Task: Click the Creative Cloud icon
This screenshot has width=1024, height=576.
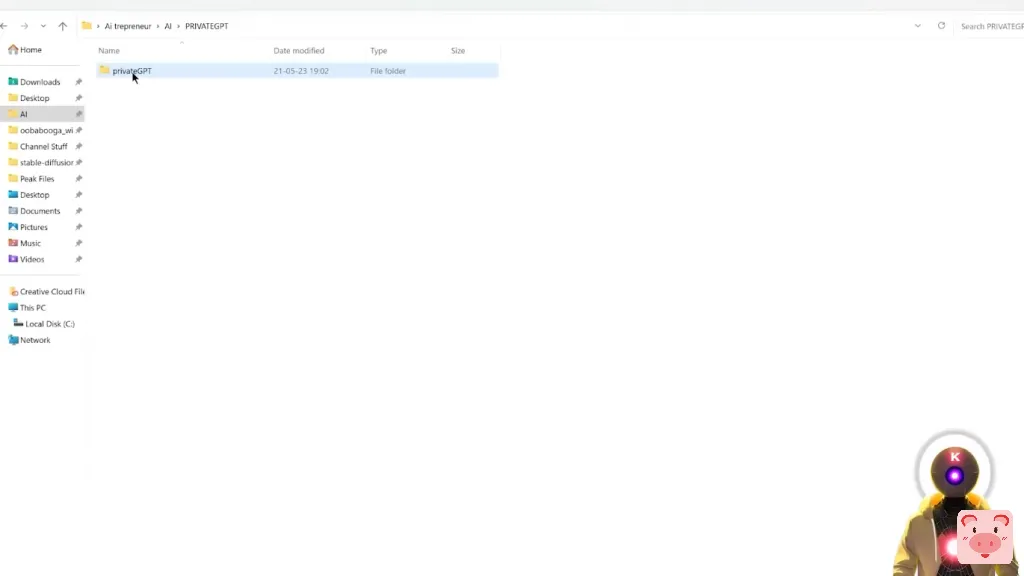Action: 13,291
